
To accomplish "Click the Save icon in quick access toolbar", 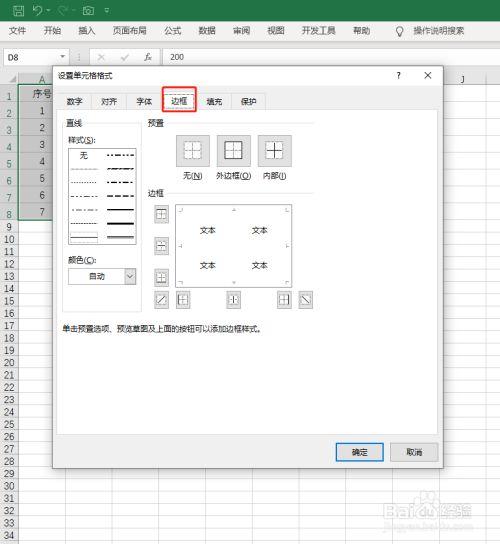I will (18, 10).
